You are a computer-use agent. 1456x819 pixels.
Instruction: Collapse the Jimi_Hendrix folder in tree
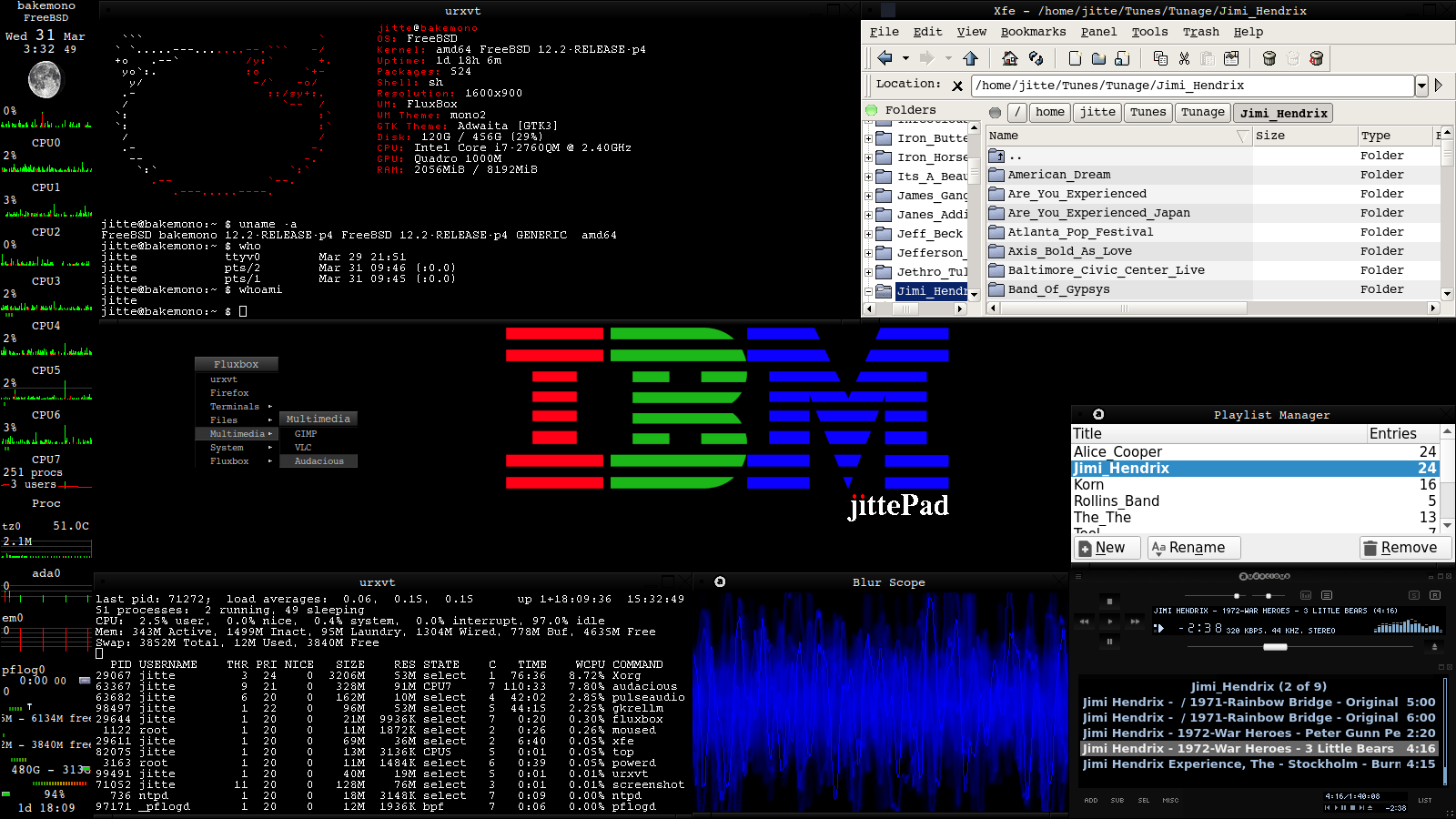868,291
